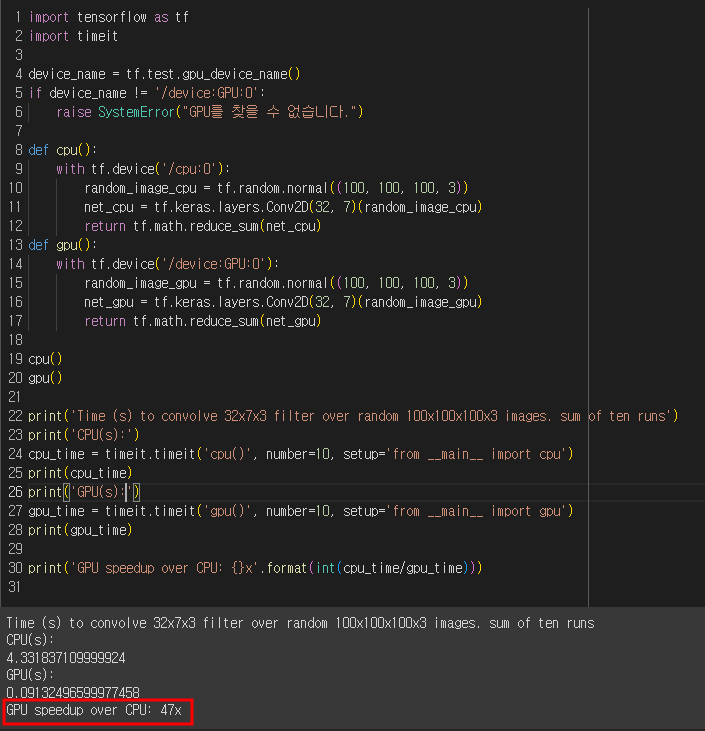Click line number 1 in the gutter

19,17
